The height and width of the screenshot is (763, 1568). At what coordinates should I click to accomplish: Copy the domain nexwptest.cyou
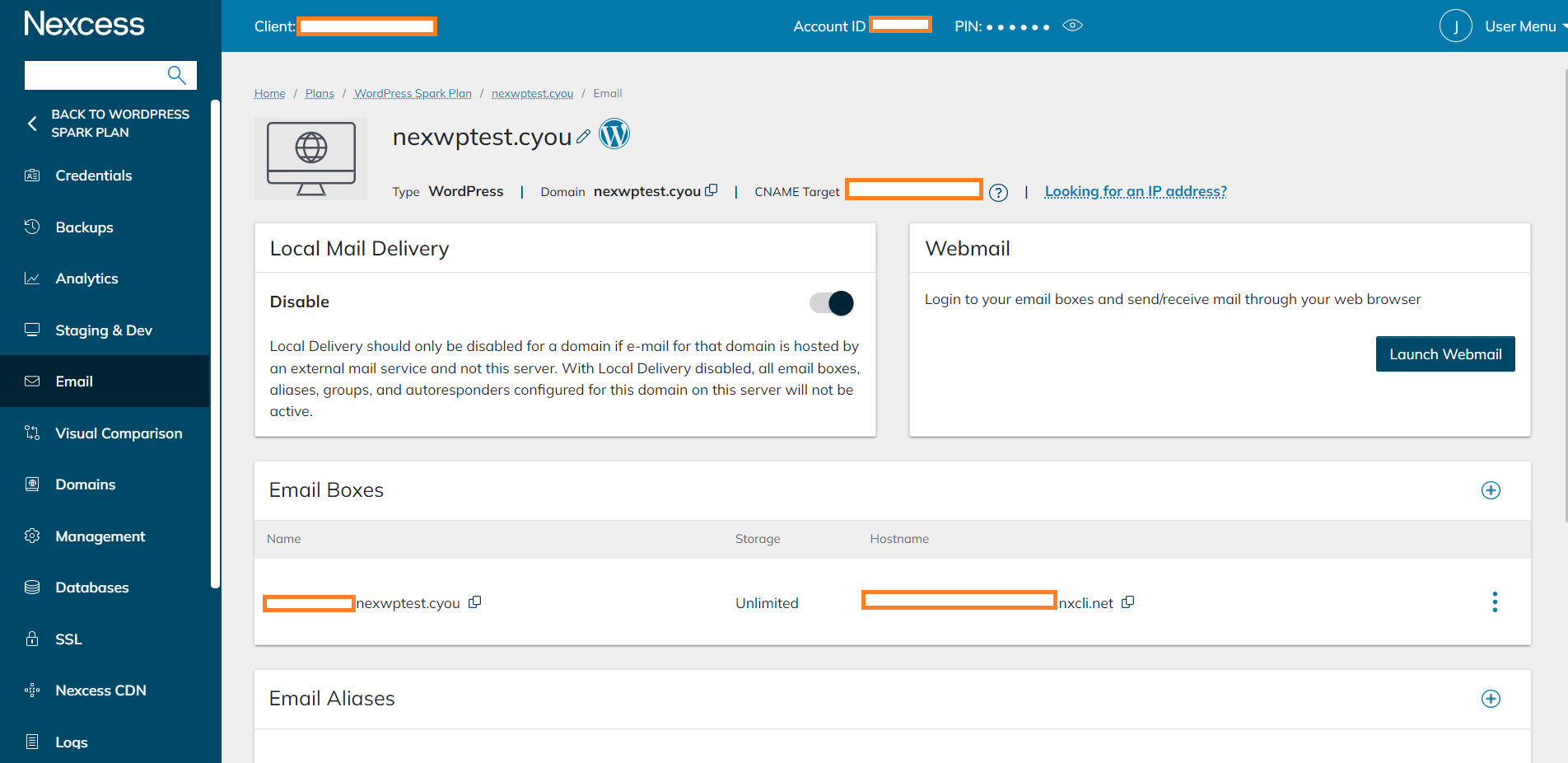click(712, 190)
